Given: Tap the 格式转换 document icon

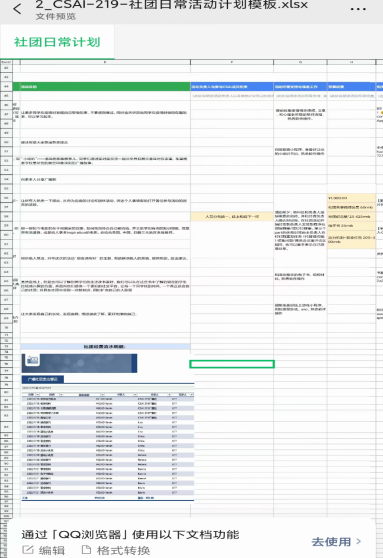Looking at the screenshot, I should click(x=86, y=550).
